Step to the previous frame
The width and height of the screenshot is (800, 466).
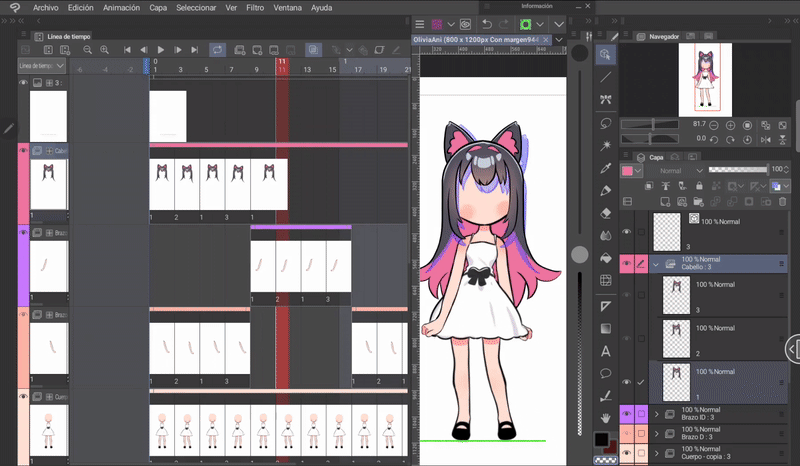143,50
